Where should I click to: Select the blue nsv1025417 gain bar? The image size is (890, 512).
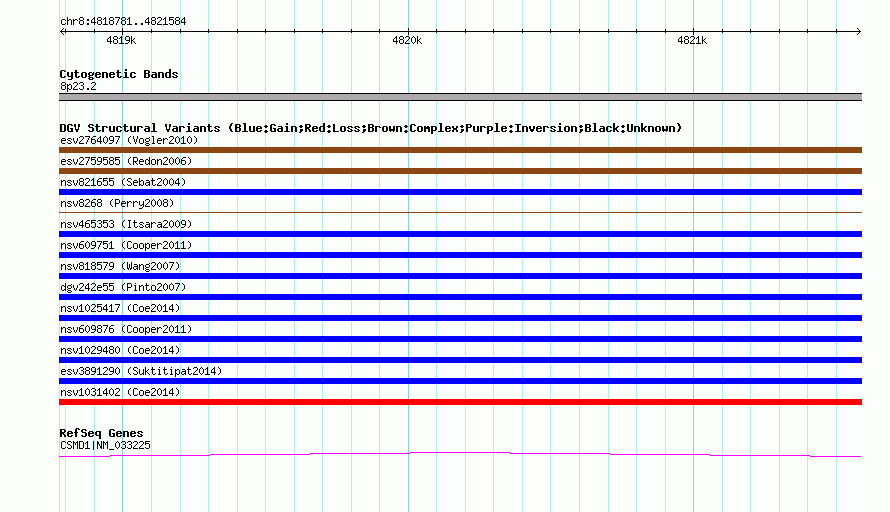[x=460, y=318]
